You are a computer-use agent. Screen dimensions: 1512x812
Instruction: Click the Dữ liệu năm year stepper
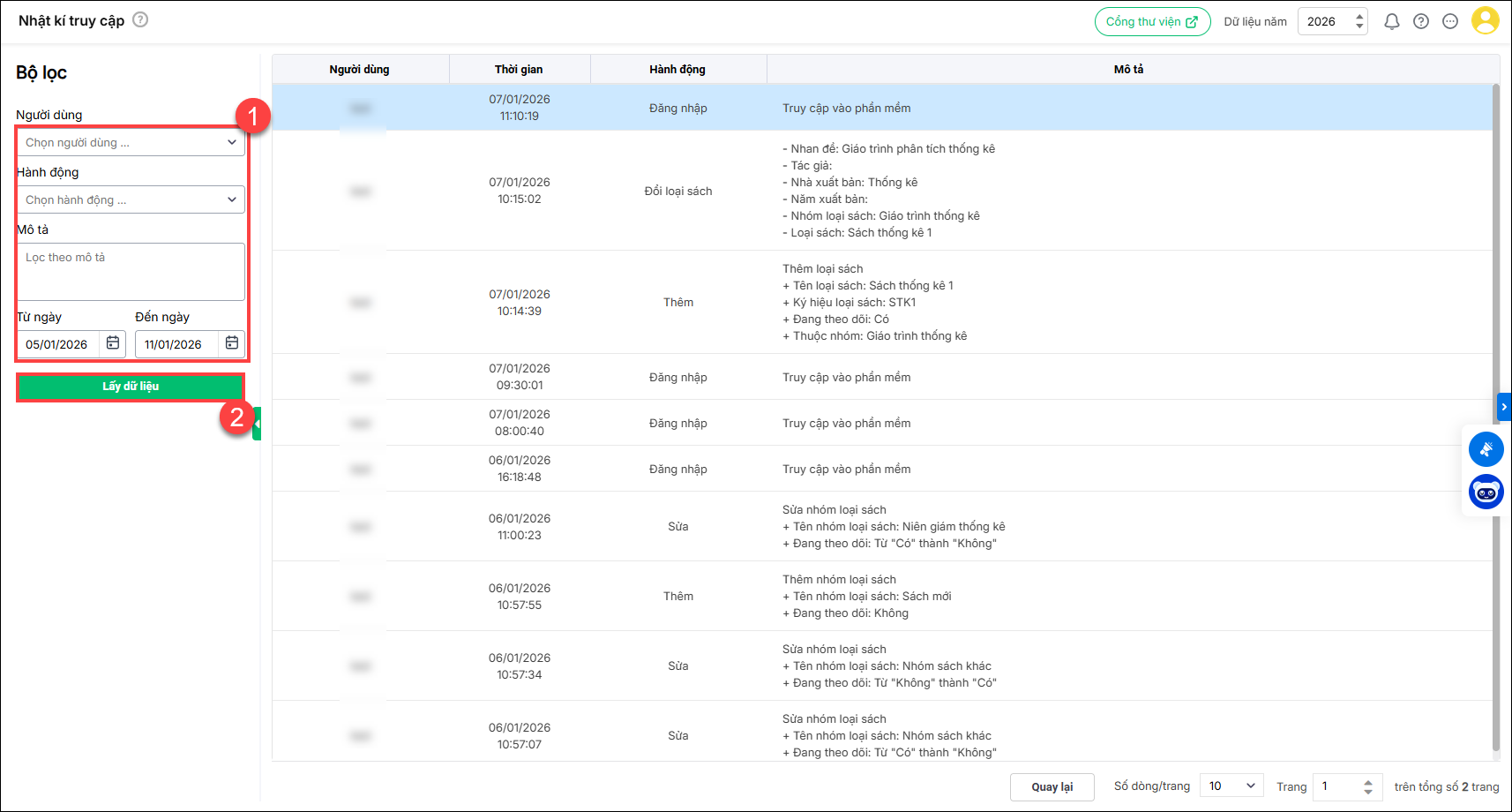1359,22
